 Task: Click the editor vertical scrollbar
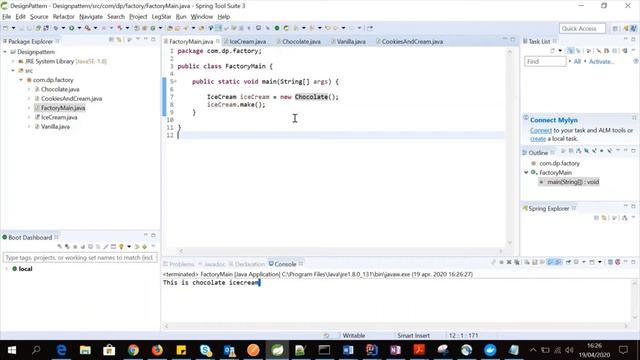click(x=509, y=147)
